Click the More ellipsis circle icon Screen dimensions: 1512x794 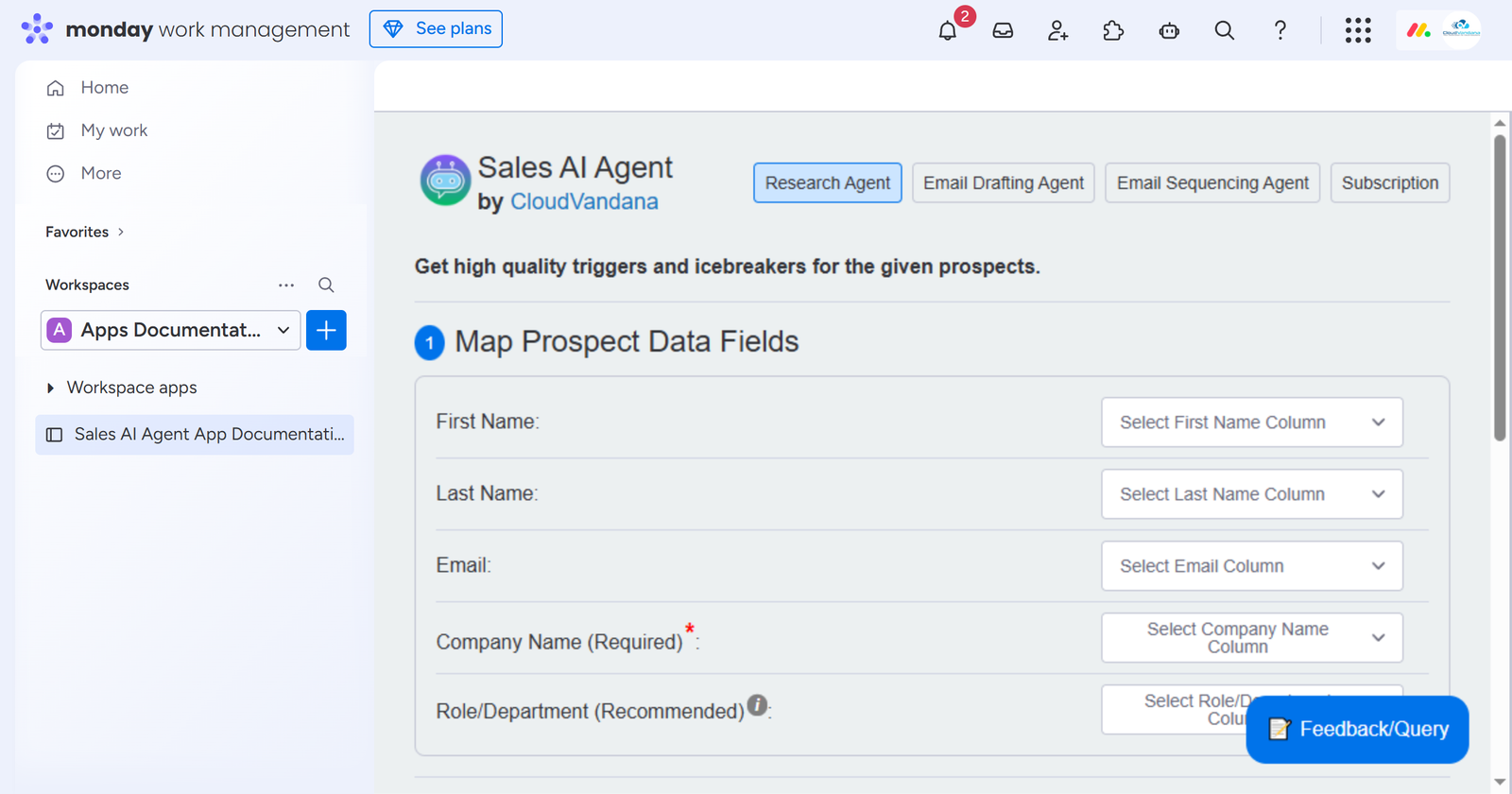click(x=56, y=174)
